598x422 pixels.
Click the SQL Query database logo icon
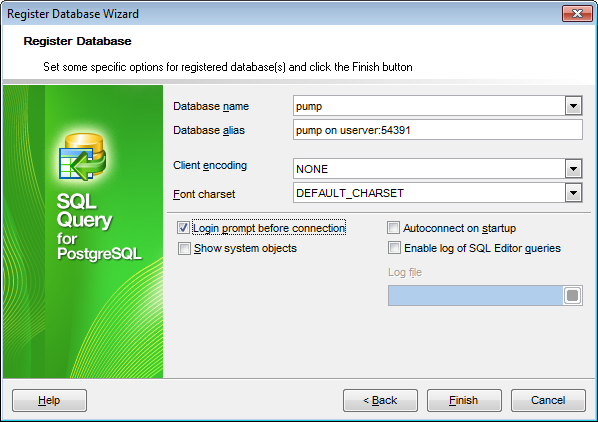pyautogui.click(x=82, y=156)
